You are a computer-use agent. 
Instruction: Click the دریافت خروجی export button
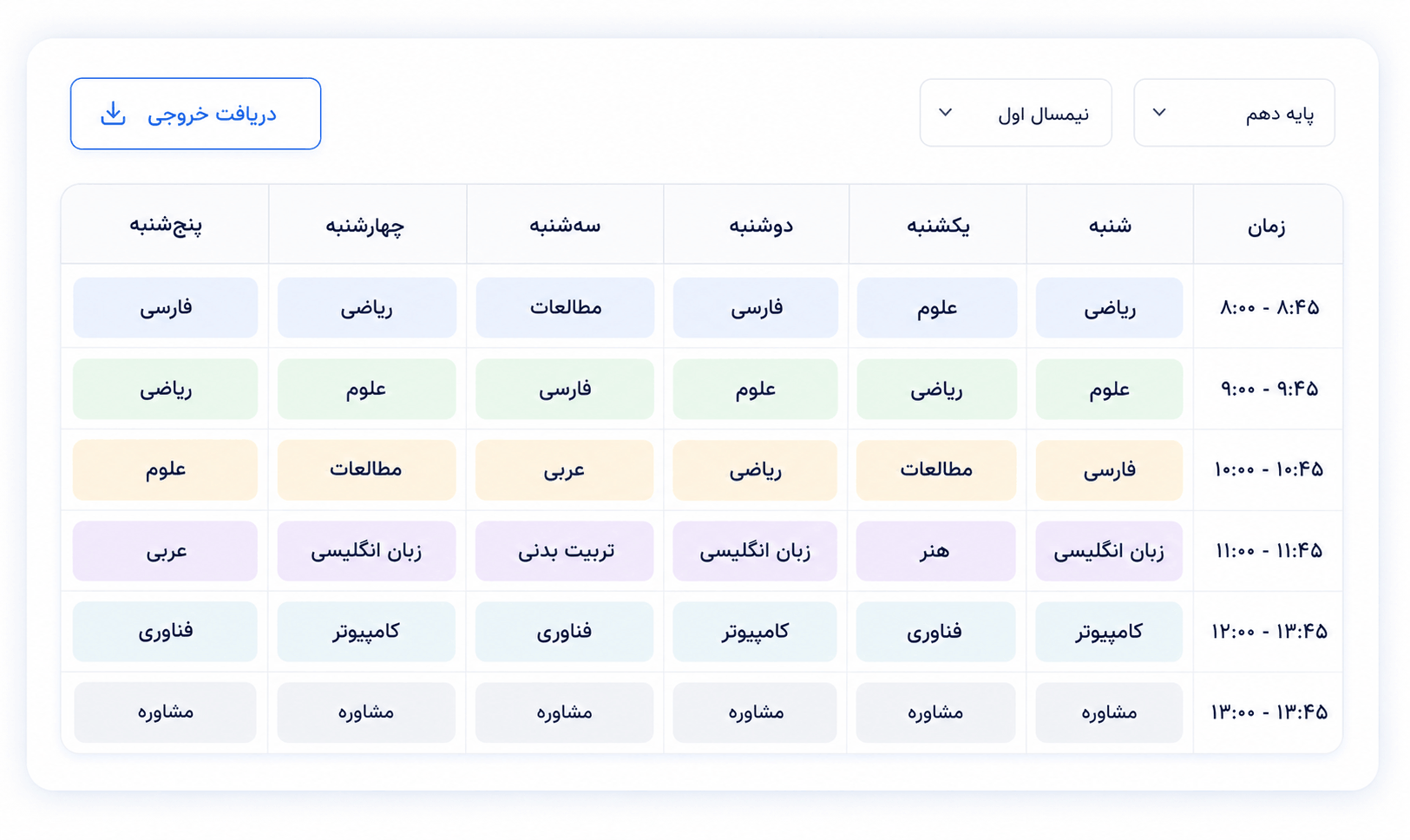point(195,114)
